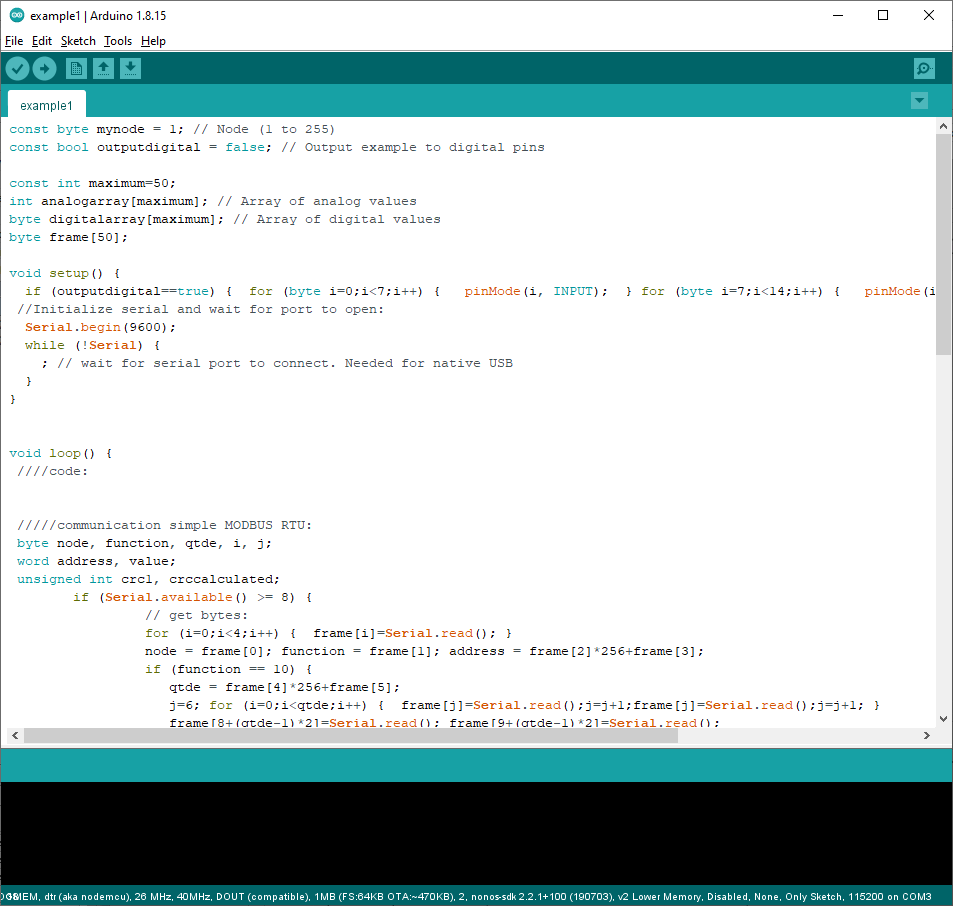The height and width of the screenshot is (906, 953).
Task: Click the 'unsigned int crcl, crccalculated;' line
Action: pos(148,579)
